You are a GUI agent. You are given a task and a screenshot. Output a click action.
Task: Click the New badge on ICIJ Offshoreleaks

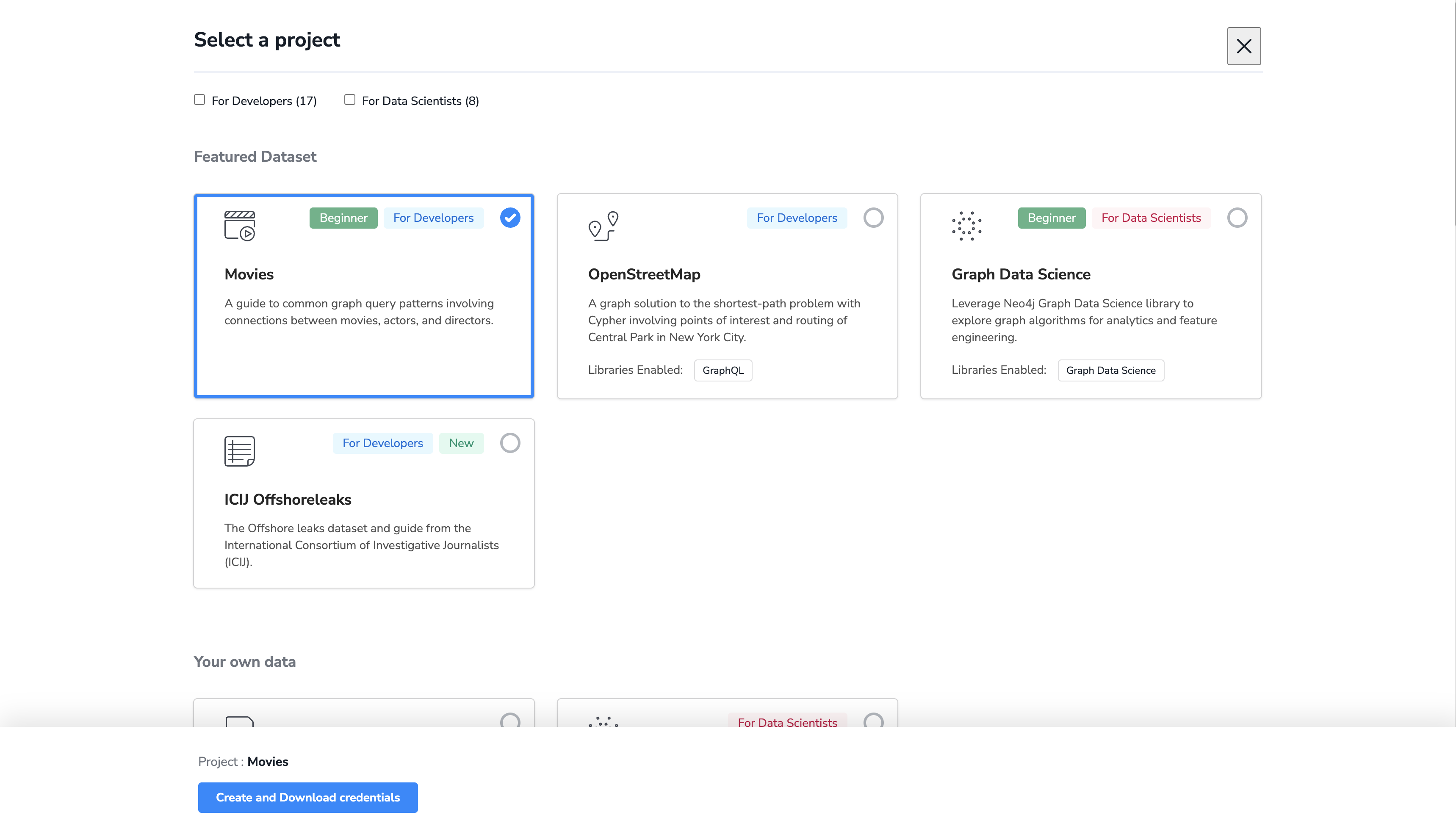[x=461, y=442]
